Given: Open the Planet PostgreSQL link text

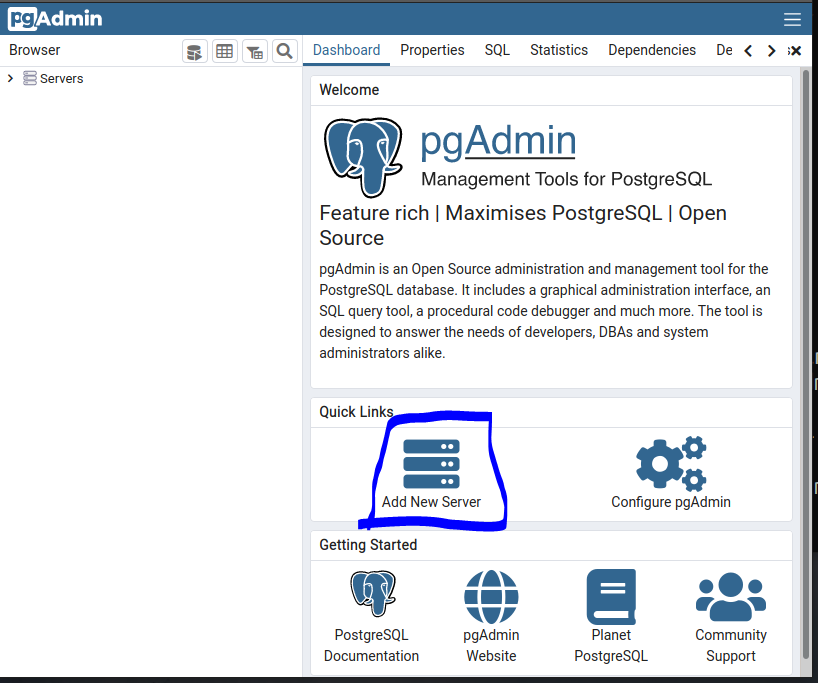Looking at the screenshot, I should coord(611,645).
